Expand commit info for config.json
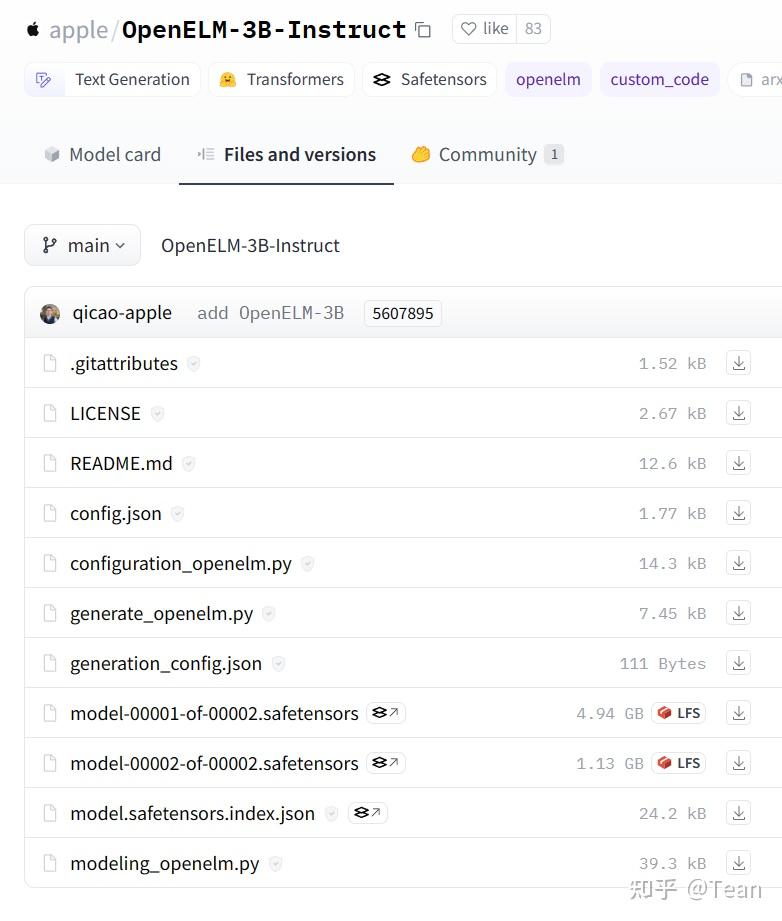 177,513
